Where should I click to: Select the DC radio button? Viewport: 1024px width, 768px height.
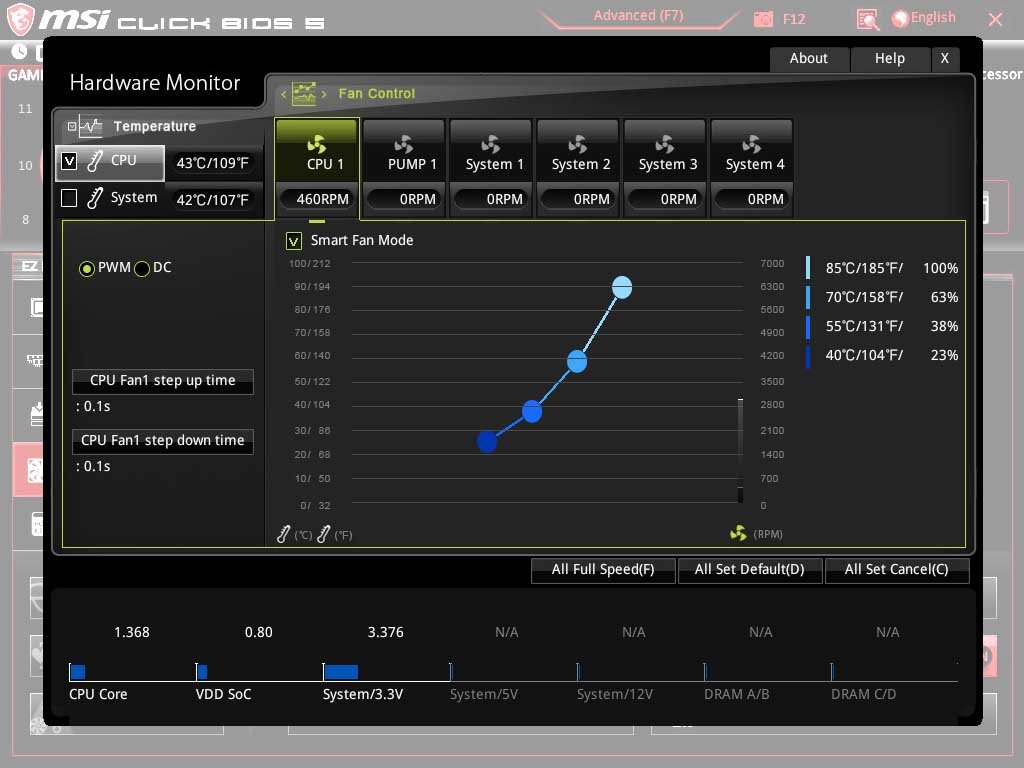142,268
